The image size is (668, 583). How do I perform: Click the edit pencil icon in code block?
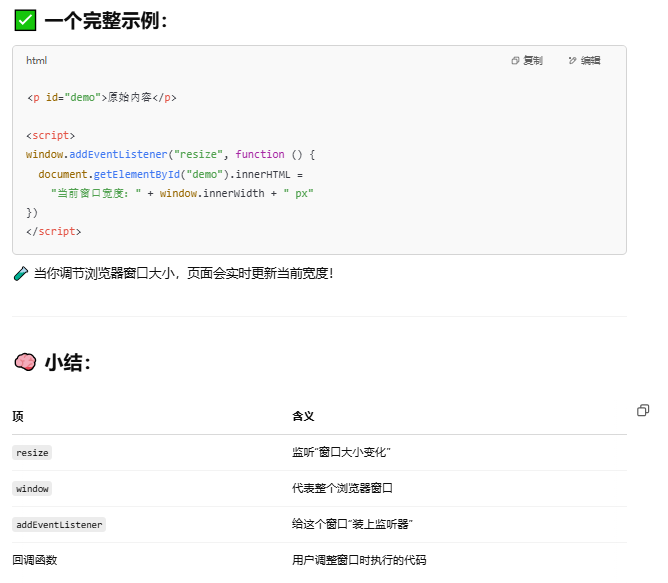click(572, 61)
